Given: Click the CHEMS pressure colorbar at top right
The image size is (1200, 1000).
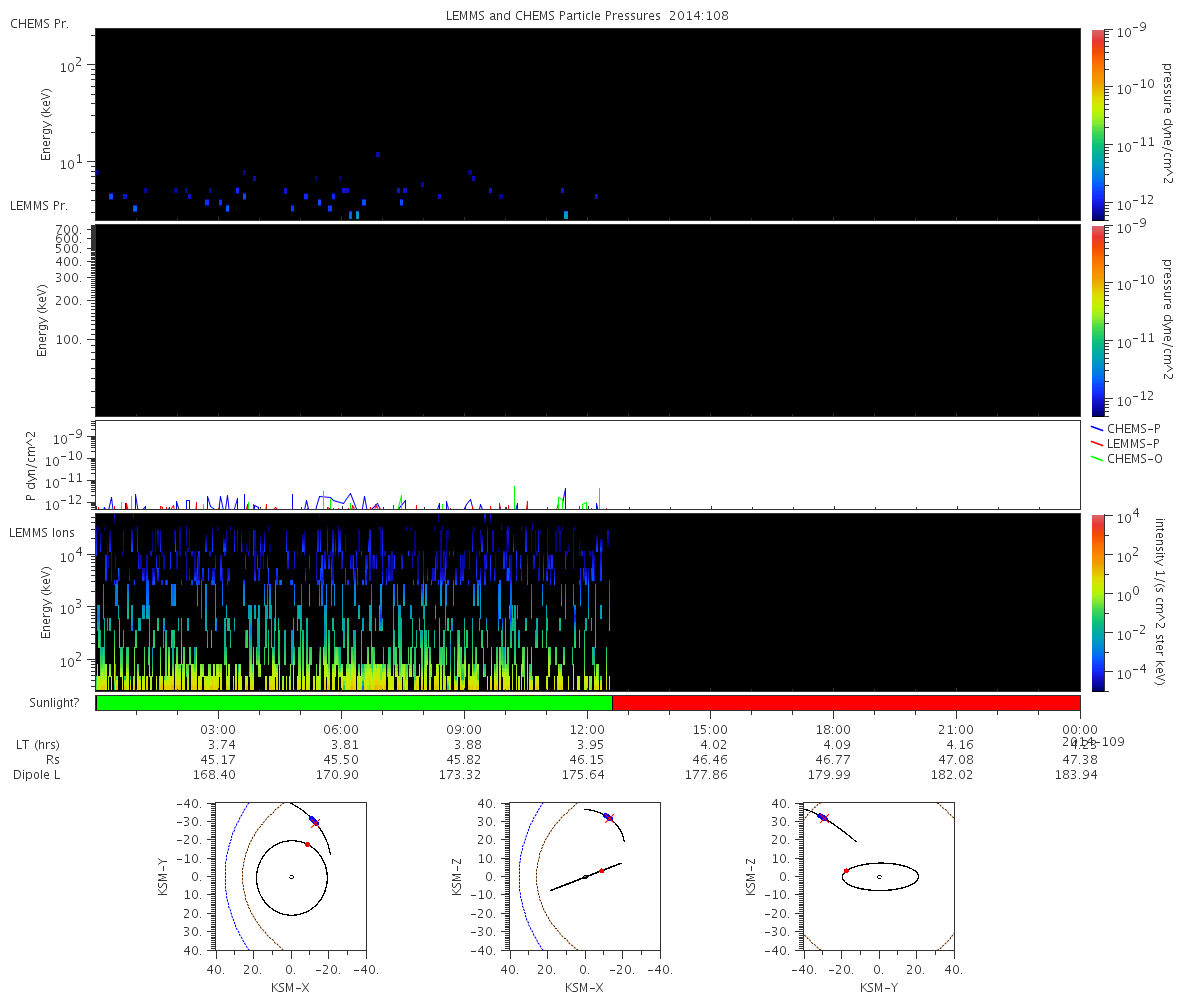Looking at the screenshot, I should coord(1097,124).
